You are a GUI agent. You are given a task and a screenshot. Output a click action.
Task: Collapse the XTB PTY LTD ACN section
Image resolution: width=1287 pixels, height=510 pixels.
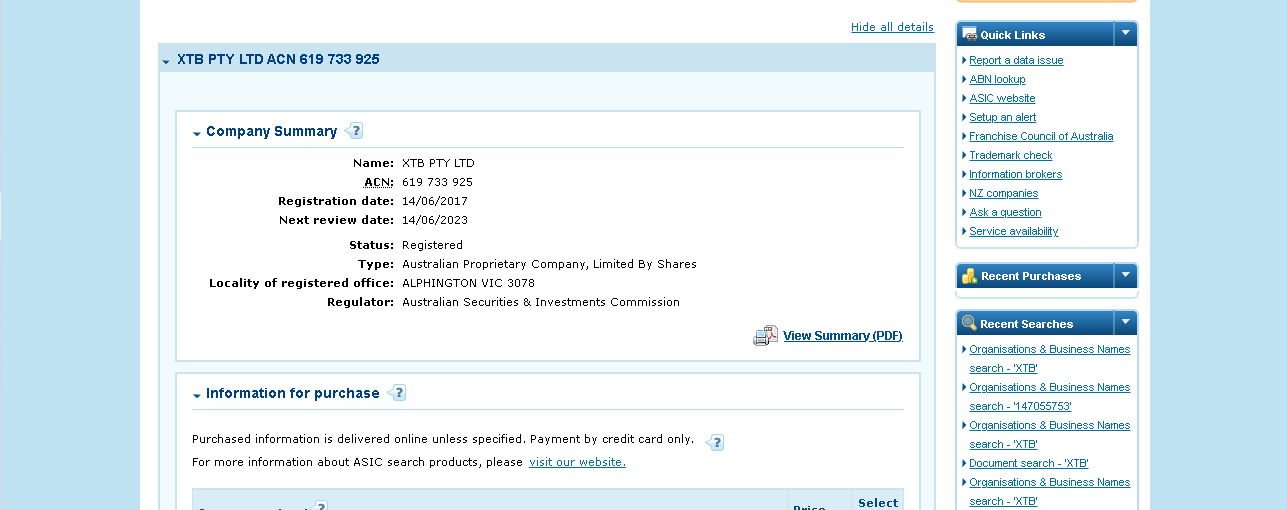[x=166, y=61]
